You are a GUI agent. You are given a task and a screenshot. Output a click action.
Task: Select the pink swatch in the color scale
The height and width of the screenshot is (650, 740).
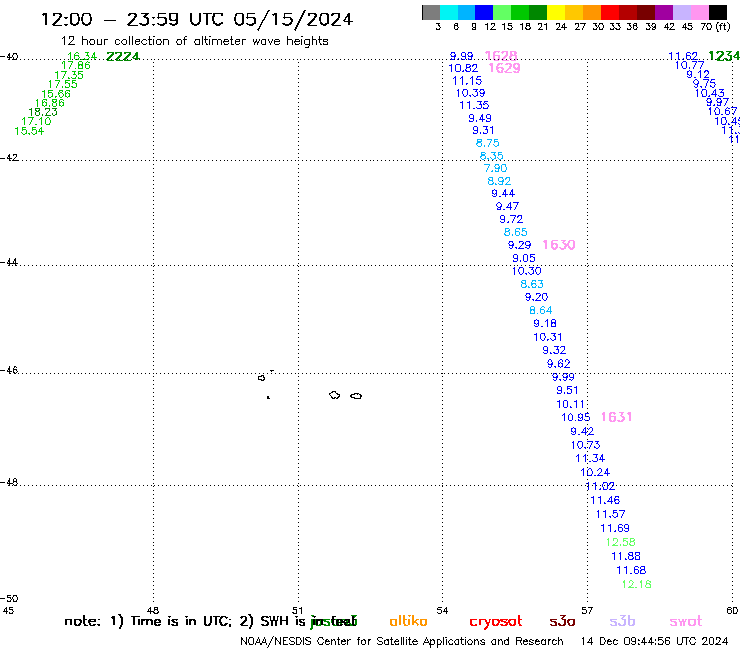point(700,12)
